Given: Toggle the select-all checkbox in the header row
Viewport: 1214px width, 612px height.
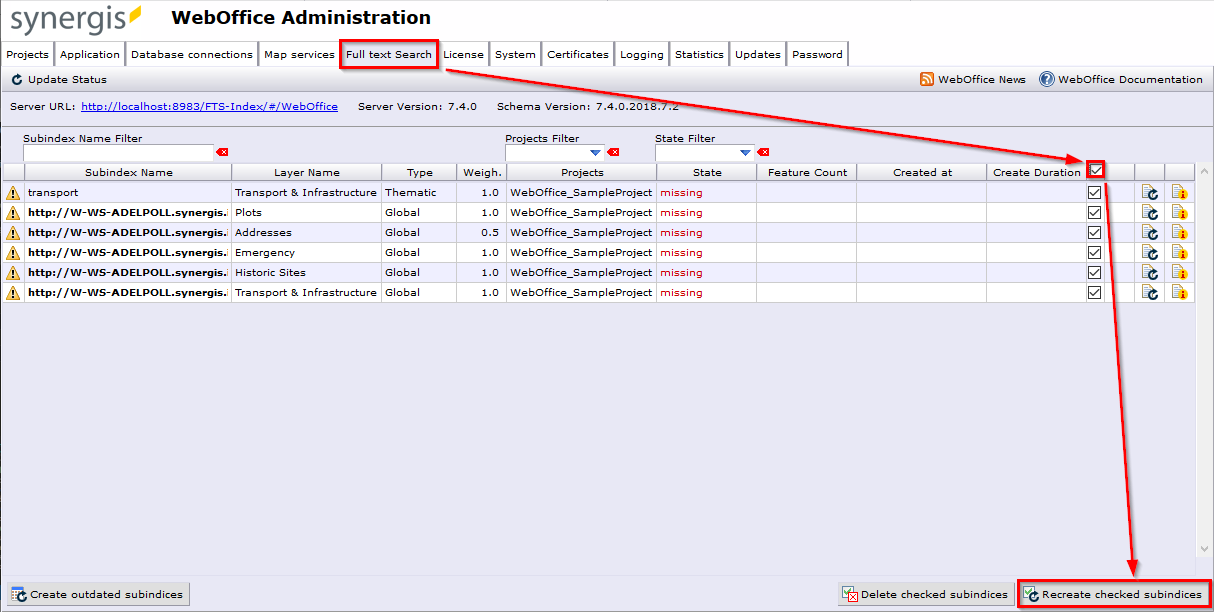Looking at the screenshot, I should [x=1095, y=170].
